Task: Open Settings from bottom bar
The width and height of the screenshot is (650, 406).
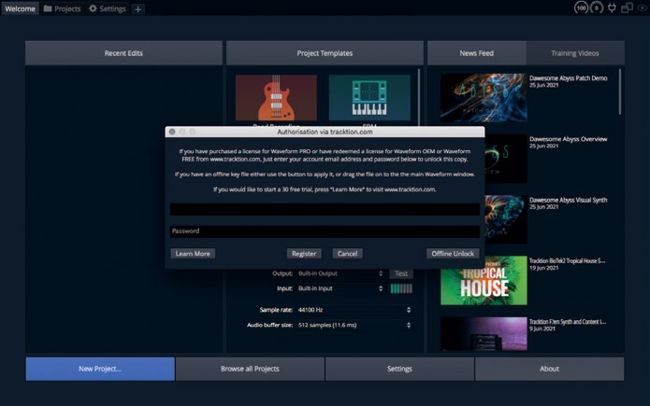Action: pos(400,369)
